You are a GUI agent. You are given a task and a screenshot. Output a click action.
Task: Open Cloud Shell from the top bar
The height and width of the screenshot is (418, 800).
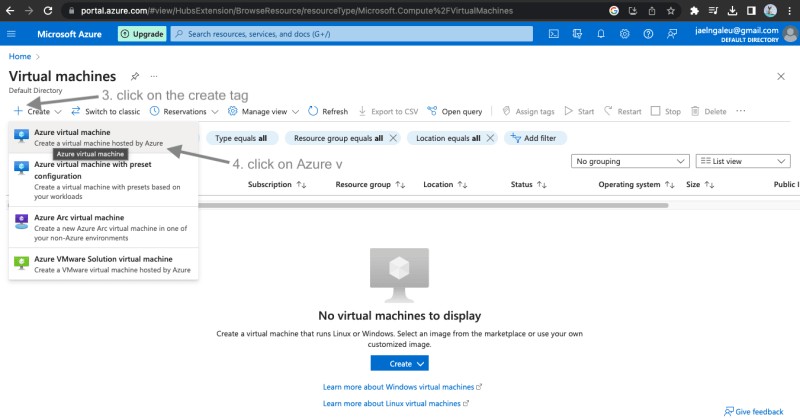[554, 34]
